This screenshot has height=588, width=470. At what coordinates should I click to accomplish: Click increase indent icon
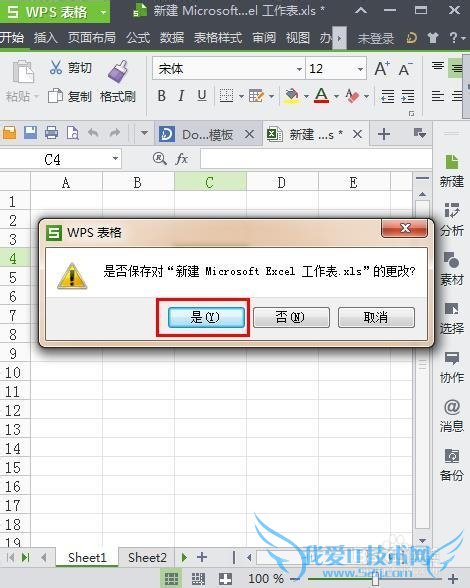point(408,96)
